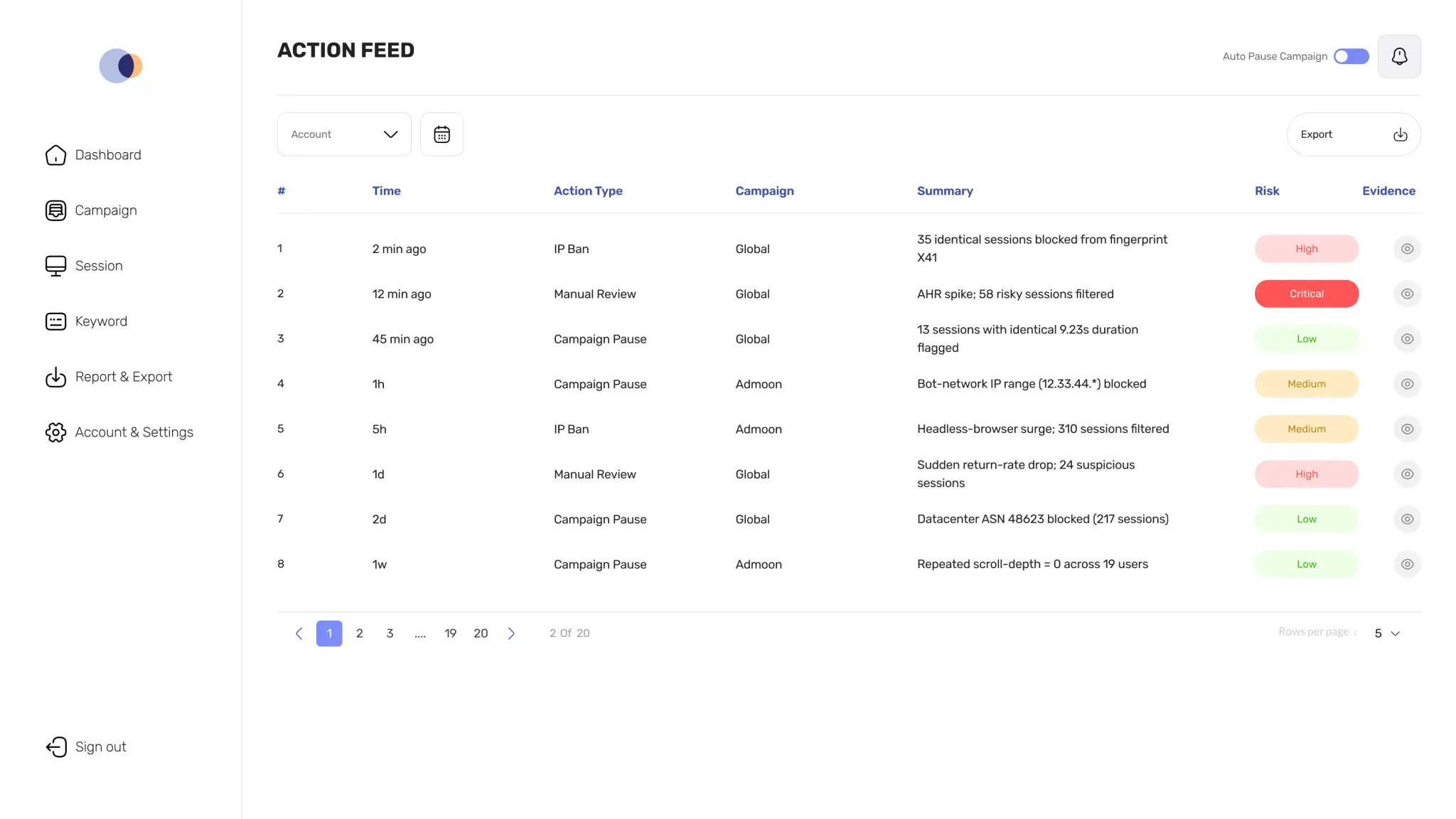Open the calendar date picker

(x=441, y=134)
